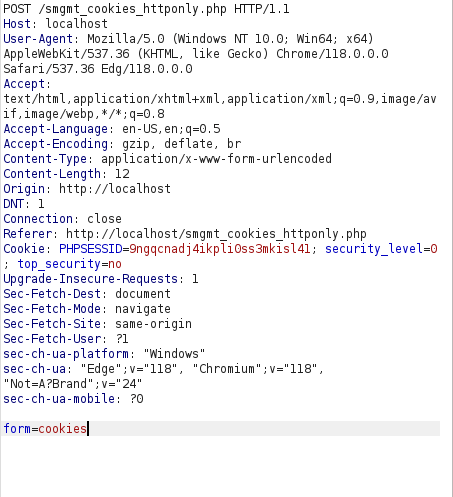Click the 'Accept:' header name
The width and height of the screenshot is (453, 497).
pos(27,84)
